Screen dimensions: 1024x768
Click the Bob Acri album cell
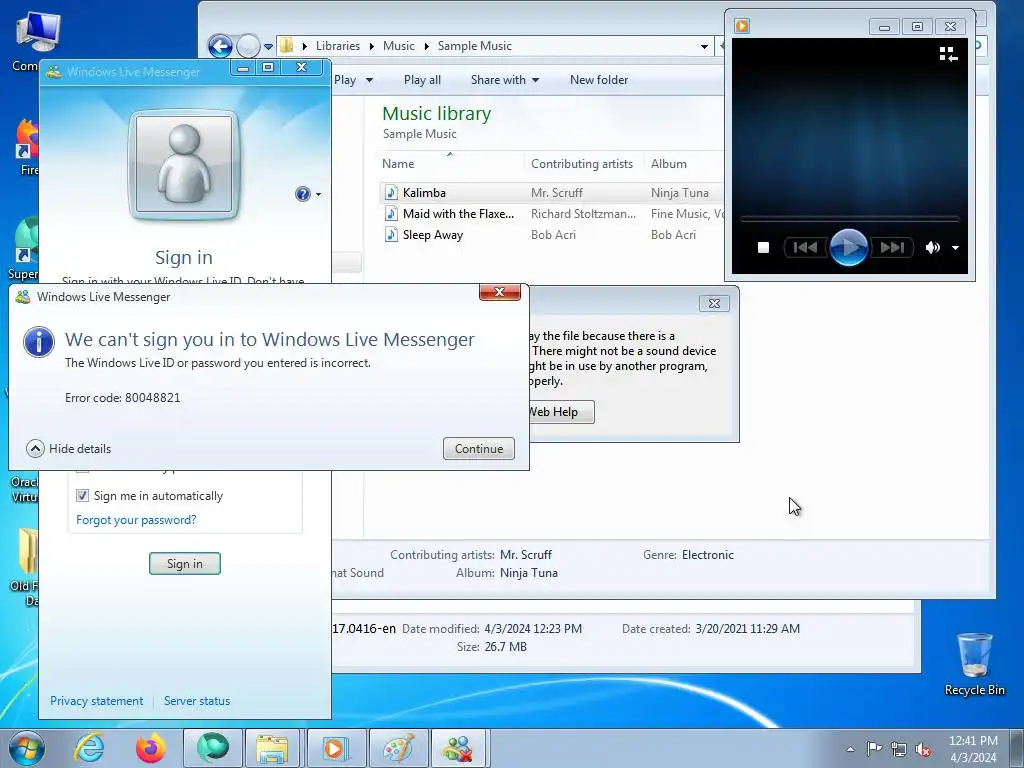(x=673, y=234)
